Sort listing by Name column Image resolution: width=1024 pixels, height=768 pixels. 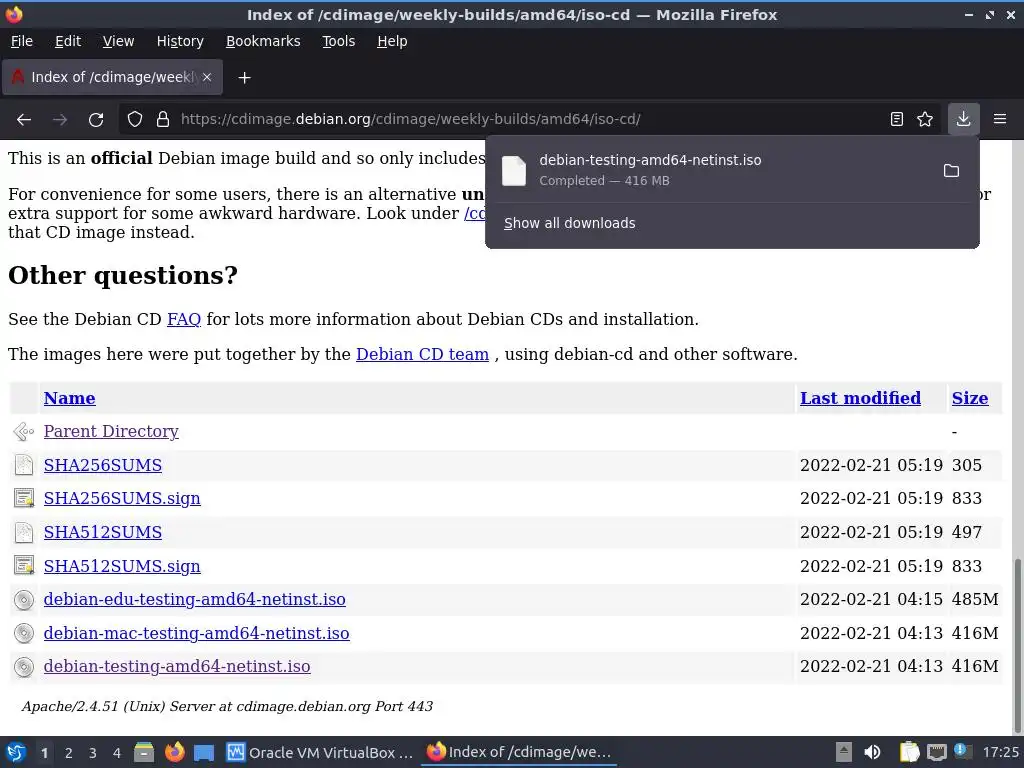[69, 398]
